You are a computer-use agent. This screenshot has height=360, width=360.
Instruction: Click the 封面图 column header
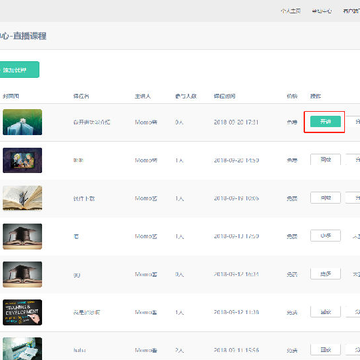[x=11, y=96]
